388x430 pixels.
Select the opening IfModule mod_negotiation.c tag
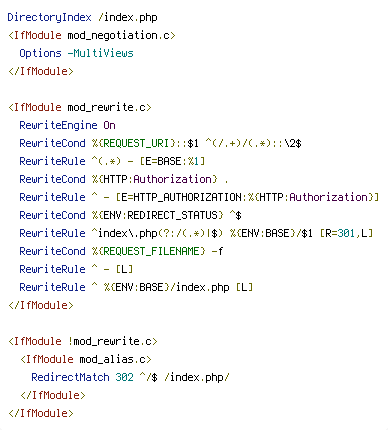[92, 35]
